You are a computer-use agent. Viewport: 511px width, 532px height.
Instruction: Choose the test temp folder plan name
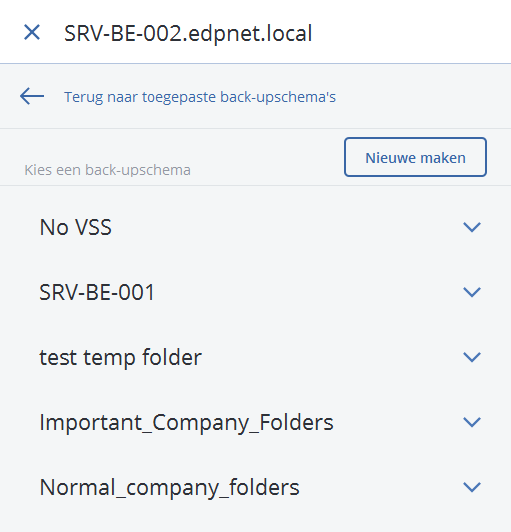click(x=120, y=358)
